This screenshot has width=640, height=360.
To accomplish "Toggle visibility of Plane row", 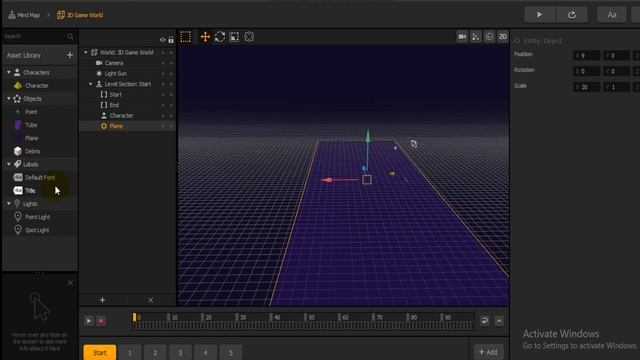I will (163, 126).
